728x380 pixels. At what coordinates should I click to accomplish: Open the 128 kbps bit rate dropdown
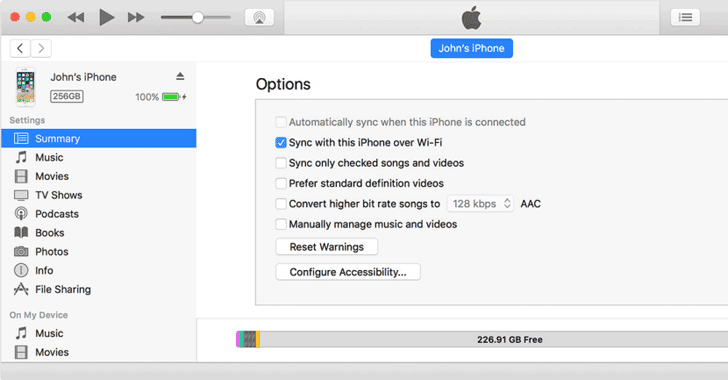click(x=480, y=203)
